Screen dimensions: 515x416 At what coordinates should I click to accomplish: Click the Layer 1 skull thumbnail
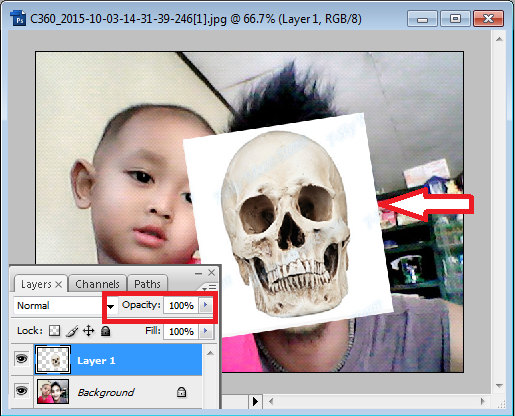point(53,359)
